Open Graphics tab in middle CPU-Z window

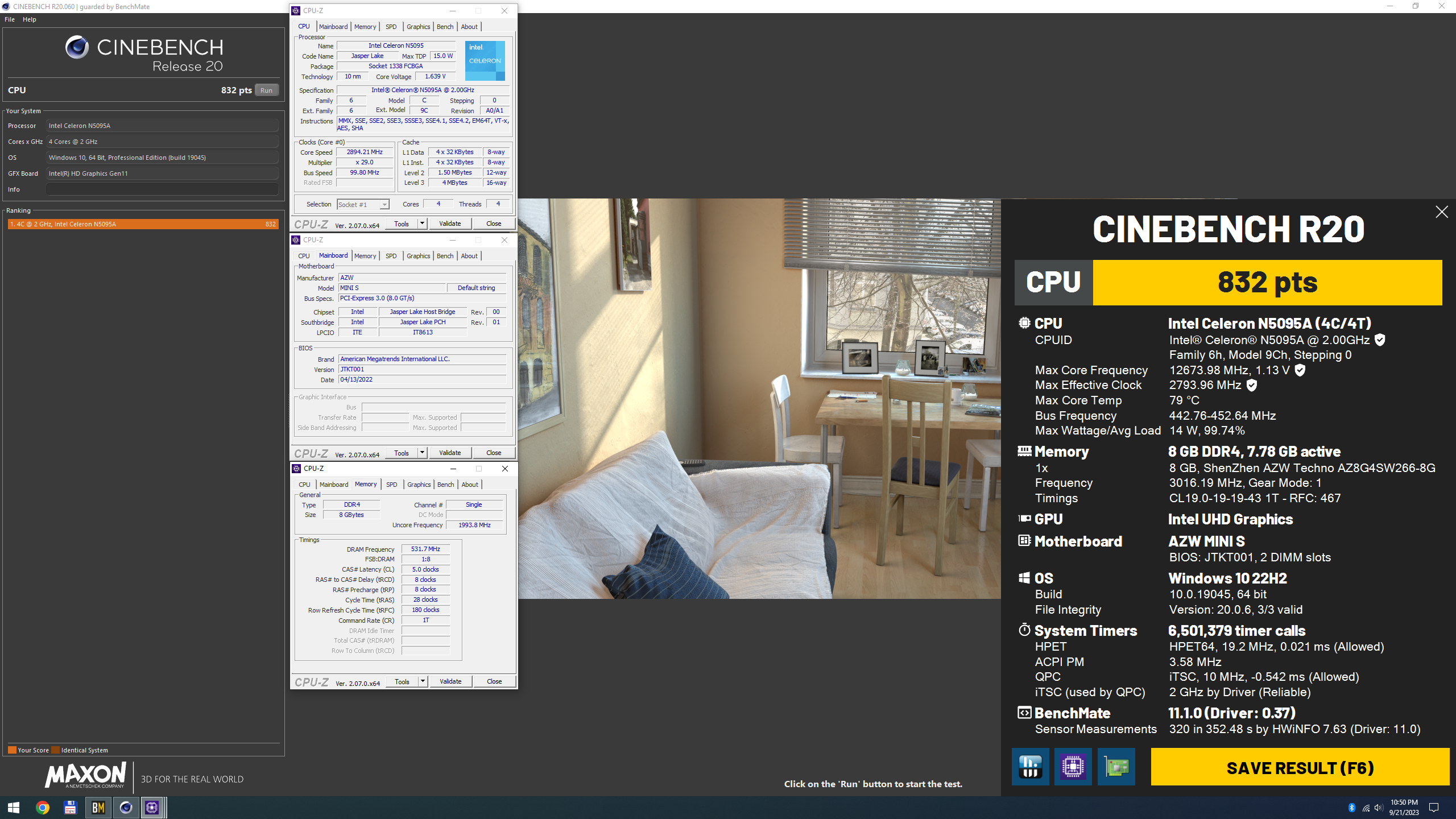418,256
